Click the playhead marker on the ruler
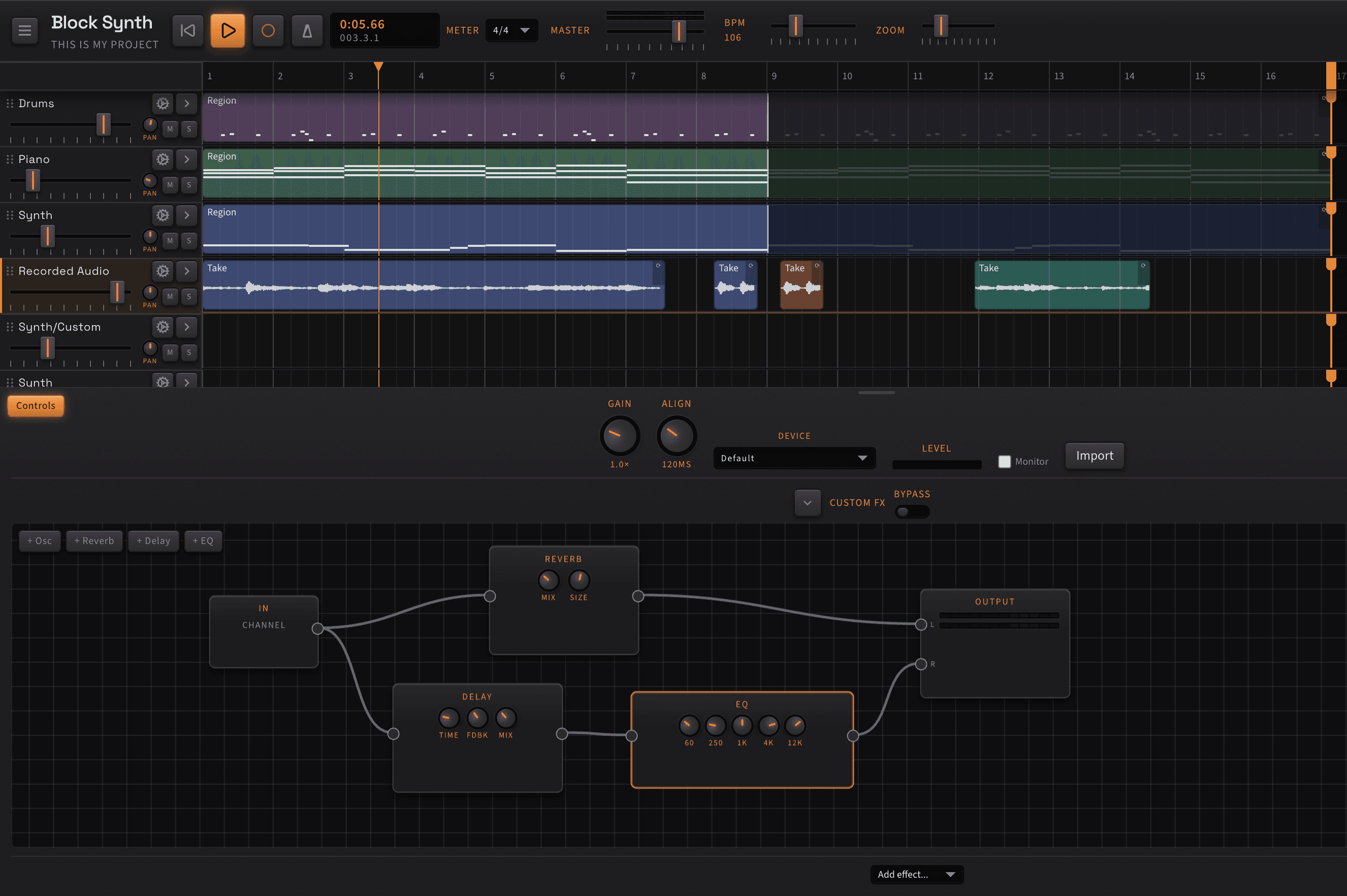 pos(378,67)
